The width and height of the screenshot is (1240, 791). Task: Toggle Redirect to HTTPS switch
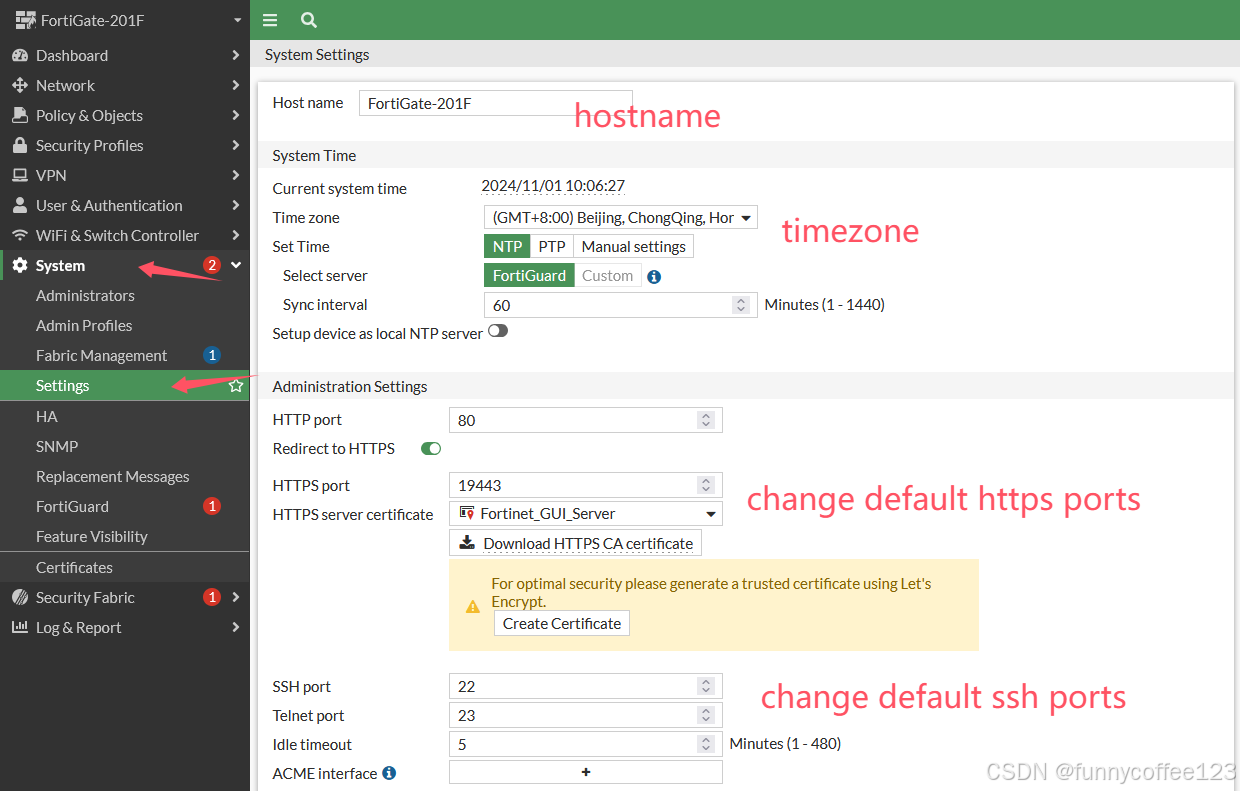click(431, 449)
